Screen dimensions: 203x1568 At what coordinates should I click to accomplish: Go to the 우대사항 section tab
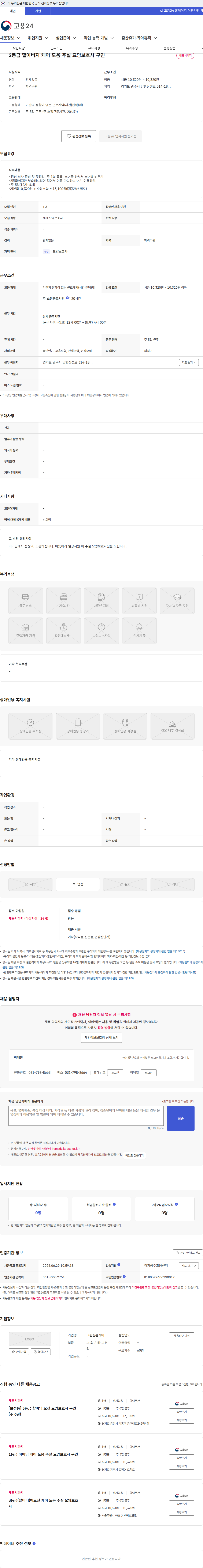pyautogui.click(x=94, y=48)
